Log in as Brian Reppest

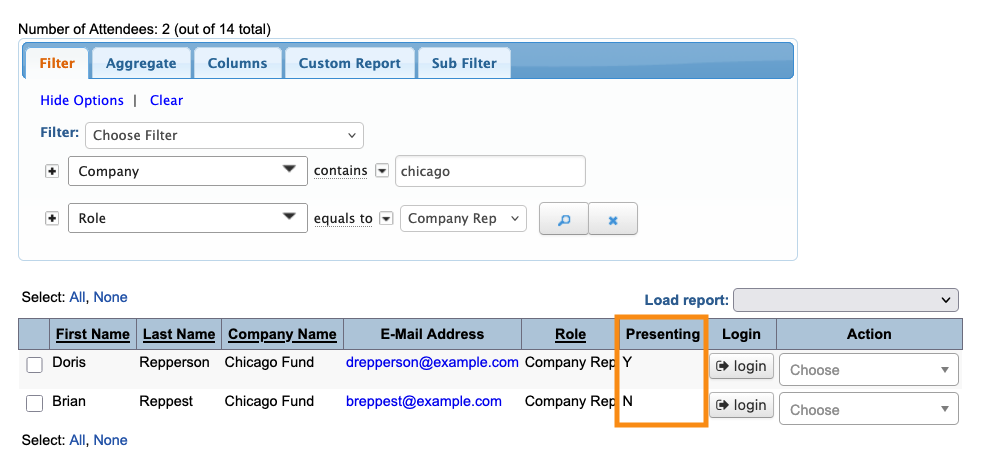(741, 405)
